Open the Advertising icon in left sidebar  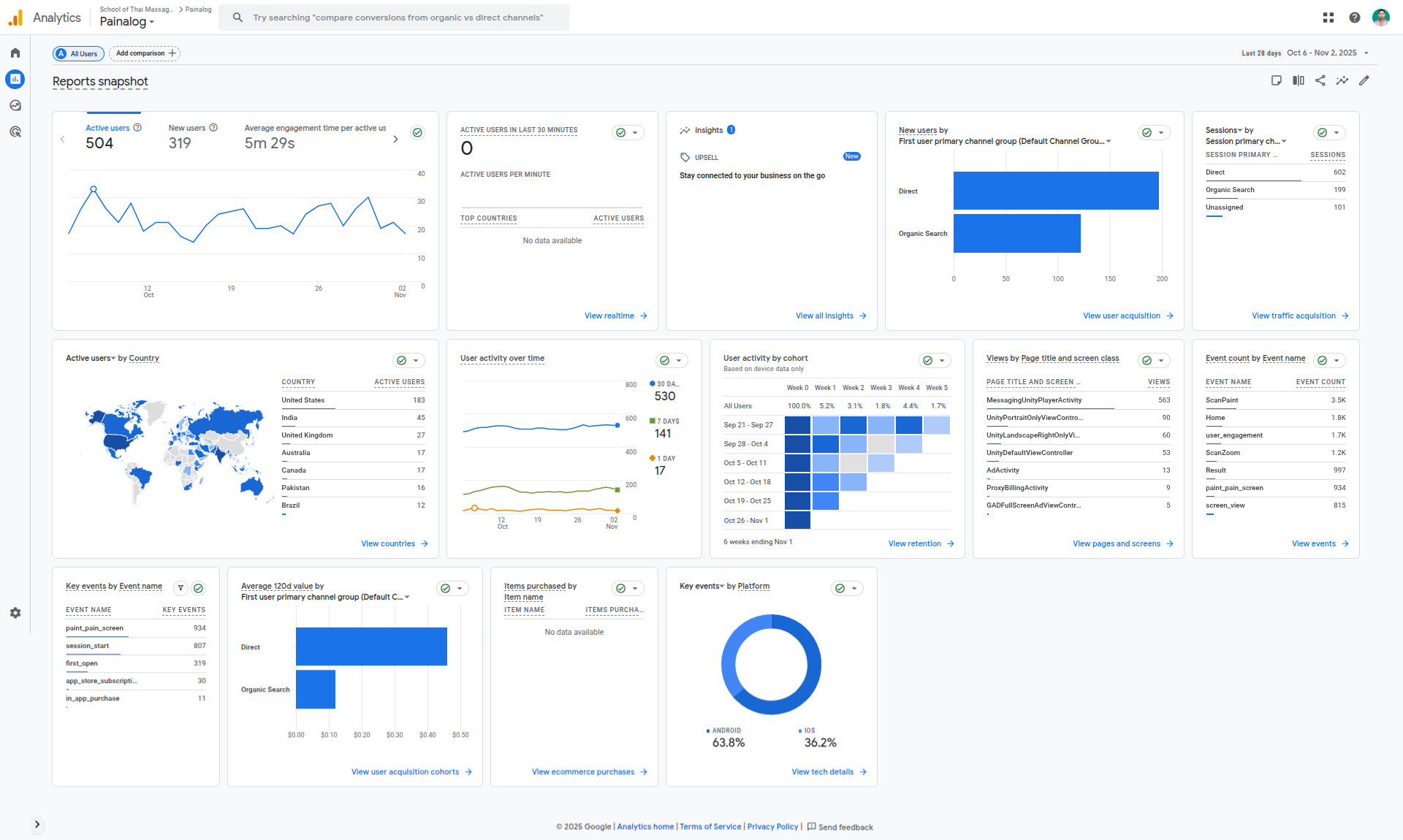(x=15, y=132)
